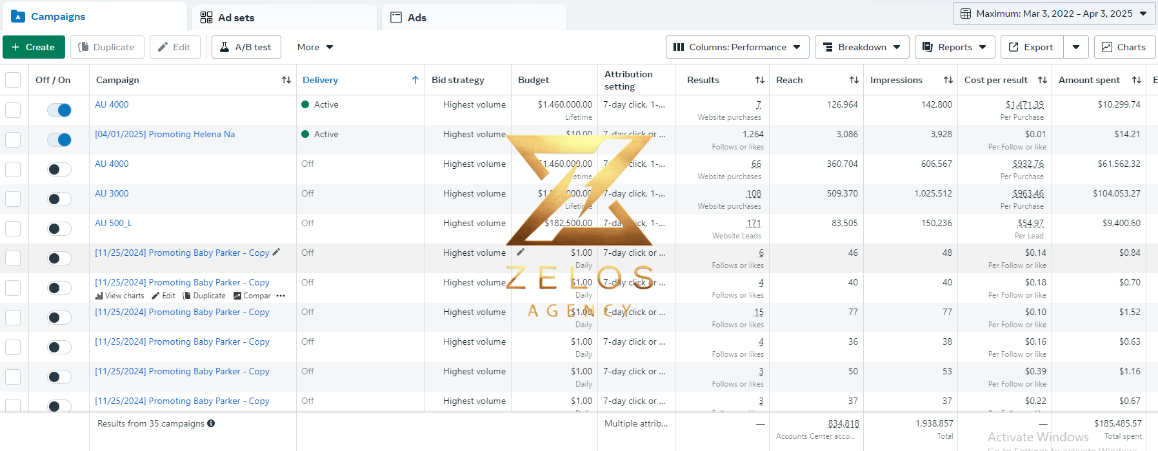Viewport: 1158px width, 451px height.
Task: Expand the Breakdown dropdown
Action: (x=862, y=47)
